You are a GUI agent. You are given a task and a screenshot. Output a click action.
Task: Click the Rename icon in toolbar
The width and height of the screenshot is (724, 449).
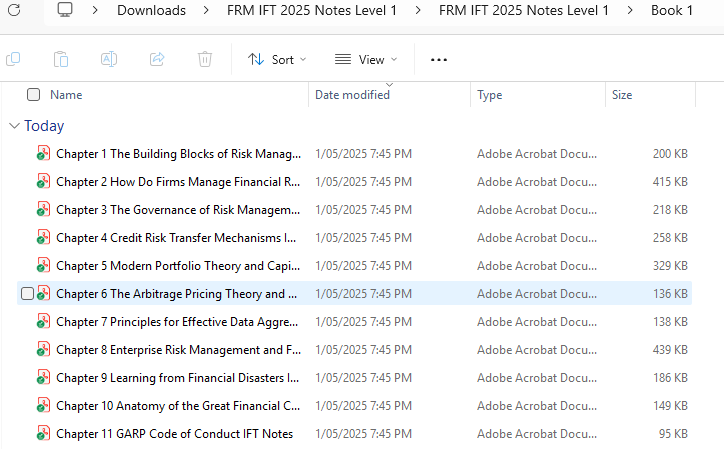[109, 59]
